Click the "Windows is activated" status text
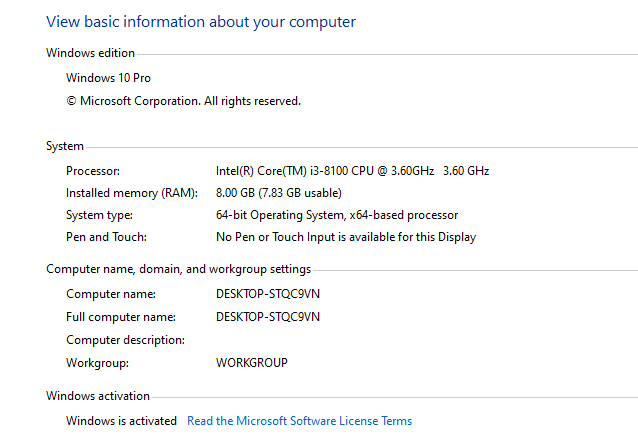 [121, 421]
